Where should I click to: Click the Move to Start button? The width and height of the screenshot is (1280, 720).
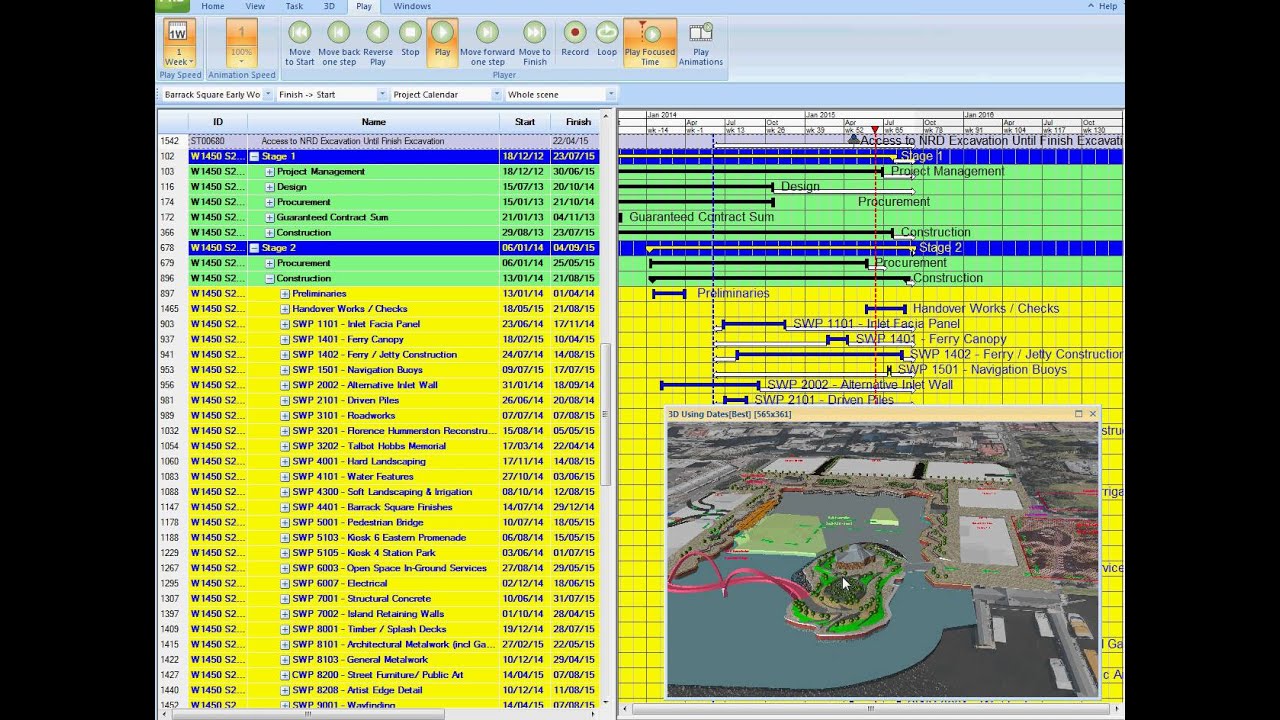[300, 43]
